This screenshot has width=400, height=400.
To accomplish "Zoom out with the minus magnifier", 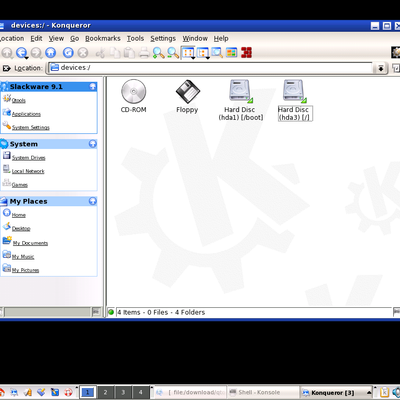I will 173,53.
